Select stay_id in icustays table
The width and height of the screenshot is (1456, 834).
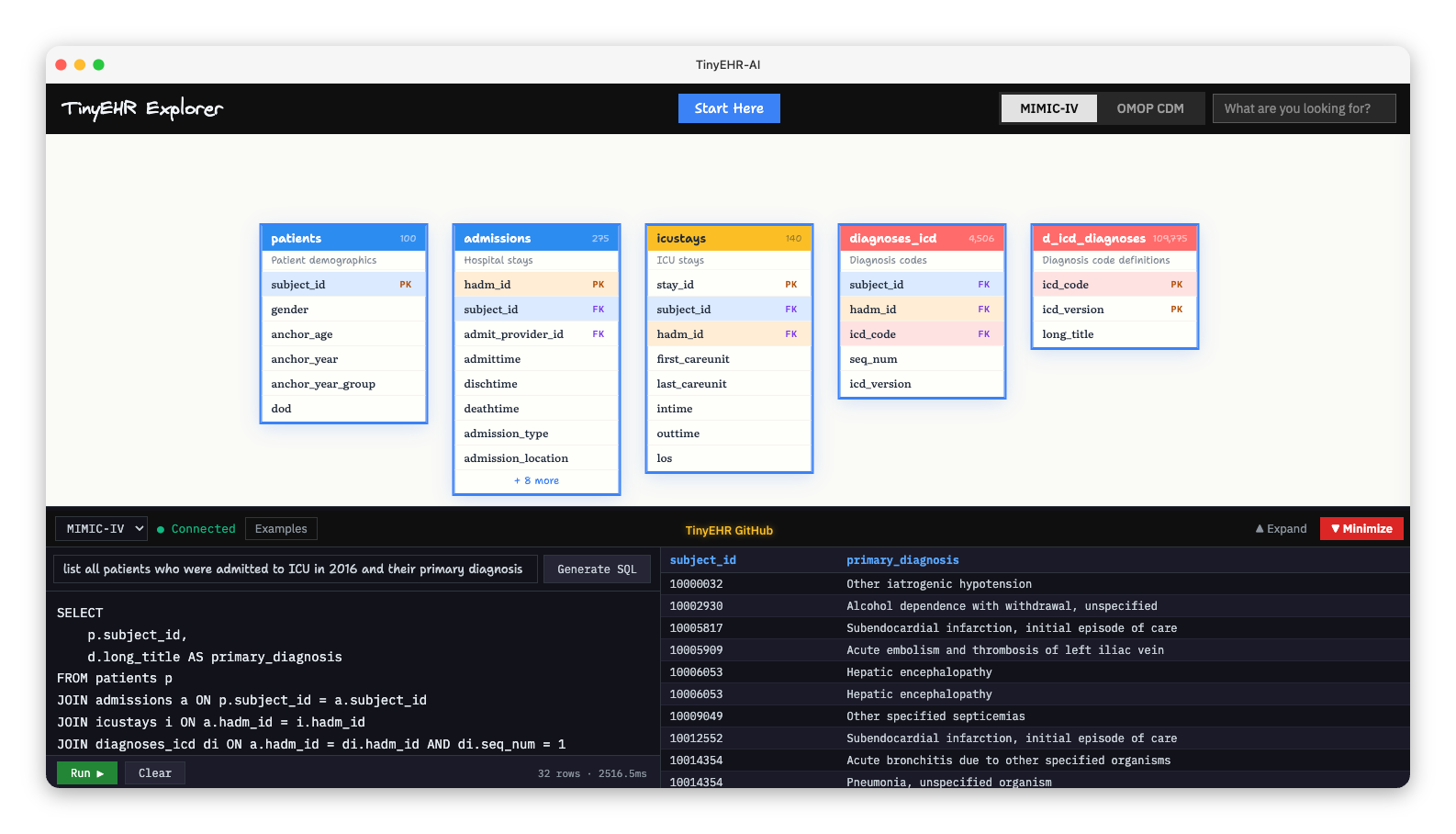pyautogui.click(x=729, y=285)
